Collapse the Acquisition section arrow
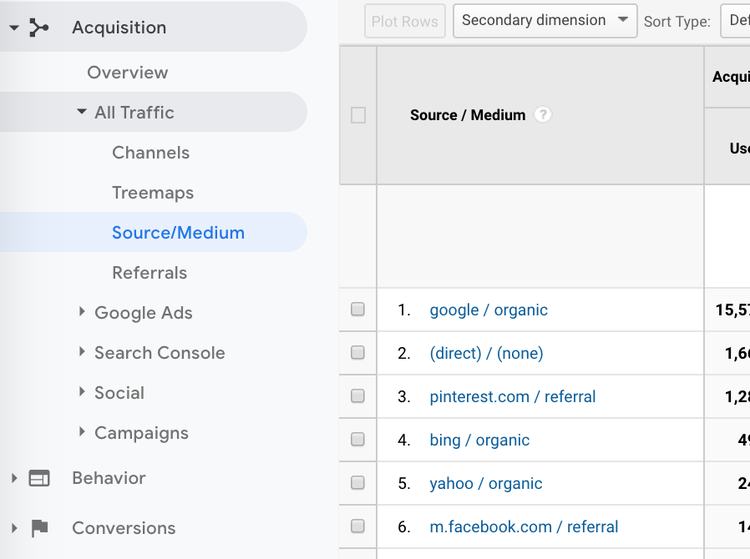 pos(14,28)
